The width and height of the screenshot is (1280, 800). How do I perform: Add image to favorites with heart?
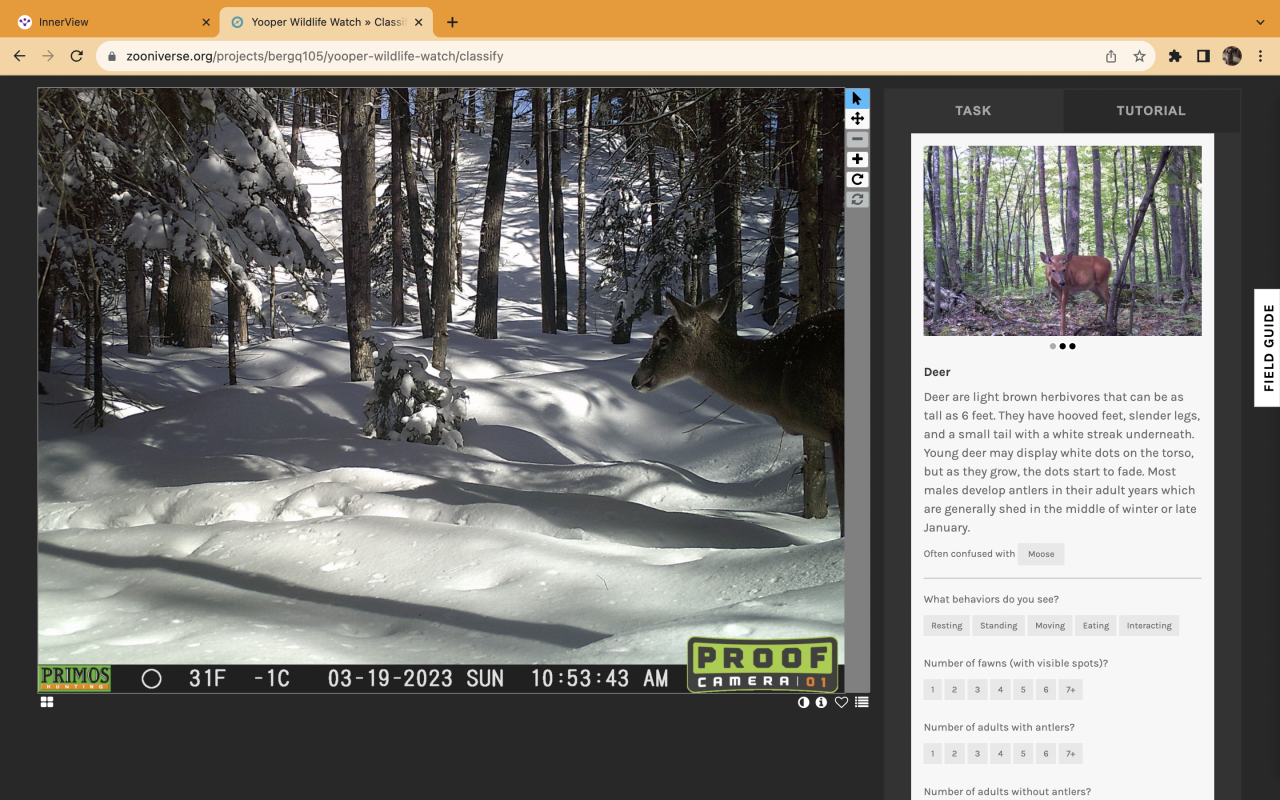(x=841, y=702)
